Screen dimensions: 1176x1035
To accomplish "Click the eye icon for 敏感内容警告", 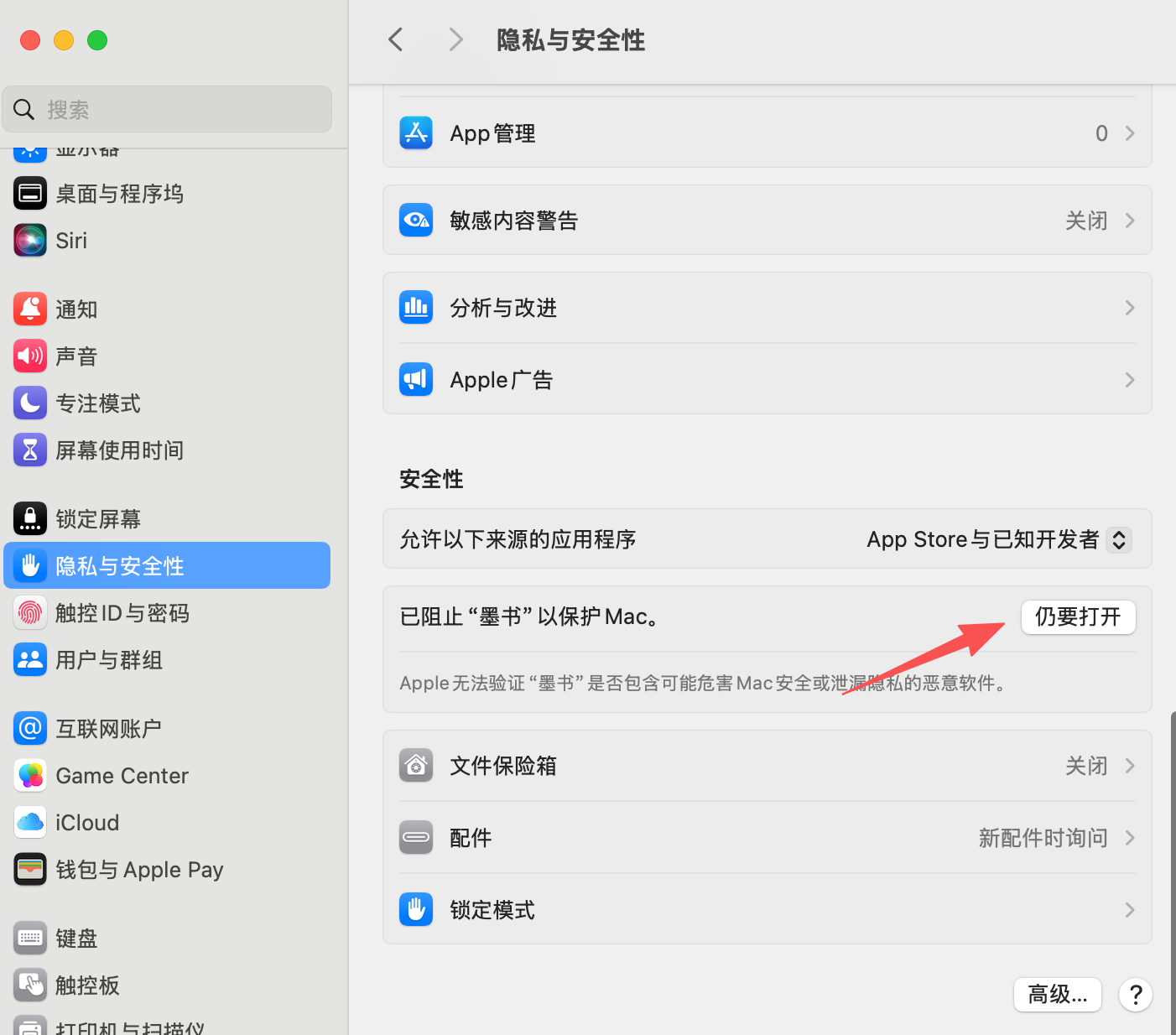I will [x=416, y=221].
